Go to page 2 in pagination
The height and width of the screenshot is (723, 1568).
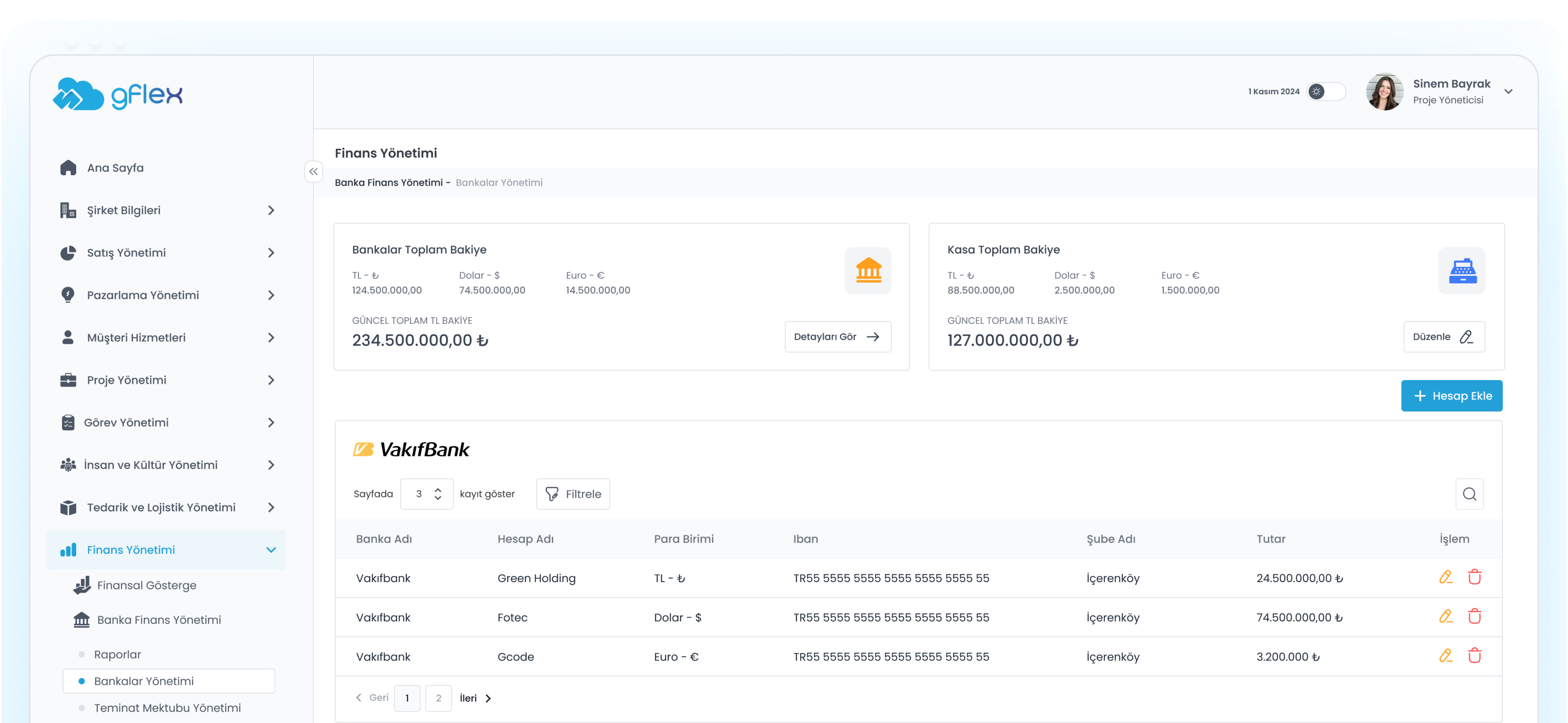[x=438, y=698]
